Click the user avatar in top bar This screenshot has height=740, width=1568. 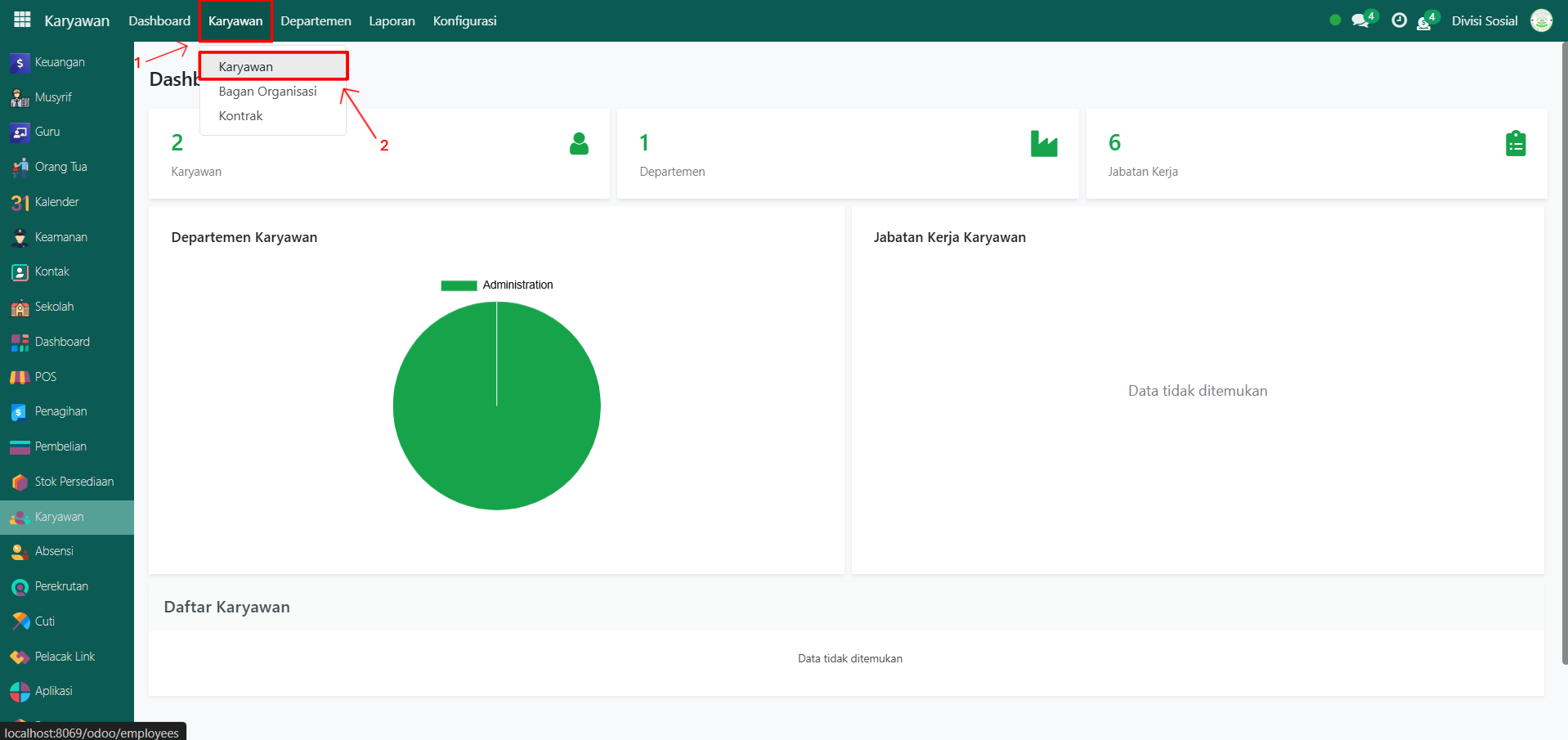(x=1541, y=20)
